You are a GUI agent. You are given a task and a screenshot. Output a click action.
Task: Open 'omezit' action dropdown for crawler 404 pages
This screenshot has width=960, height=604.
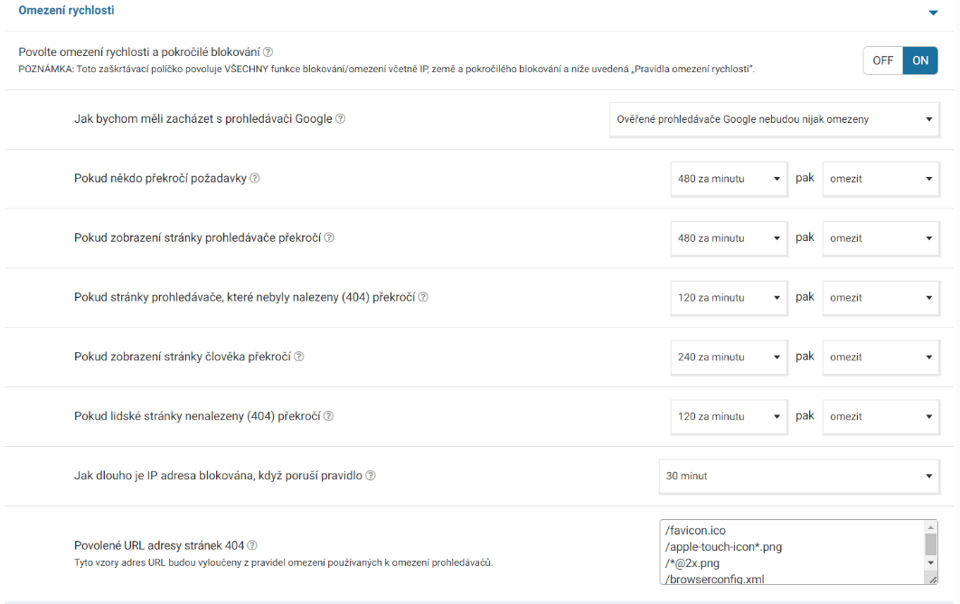coord(881,297)
